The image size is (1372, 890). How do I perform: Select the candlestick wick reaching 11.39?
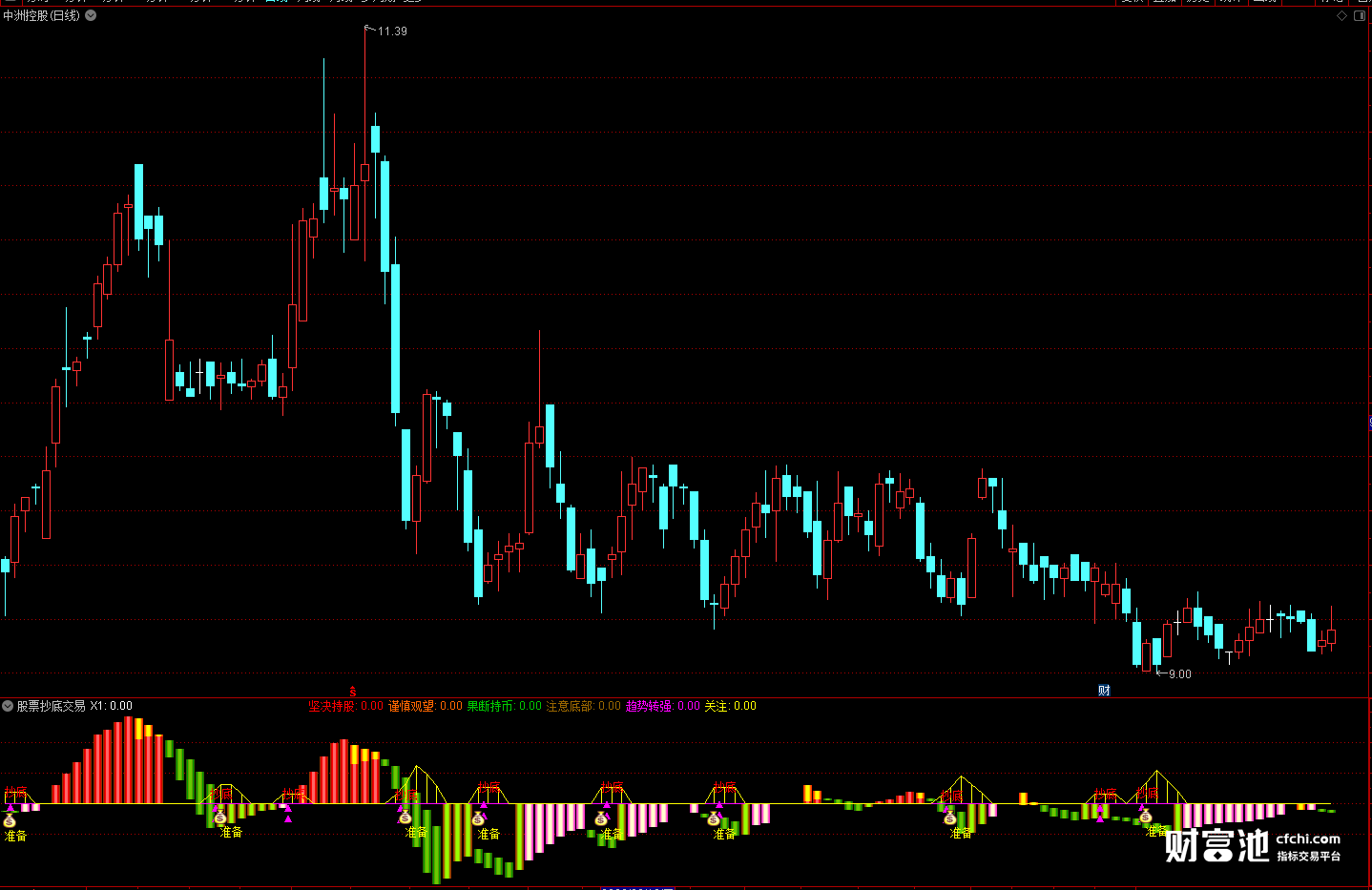click(x=364, y=95)
